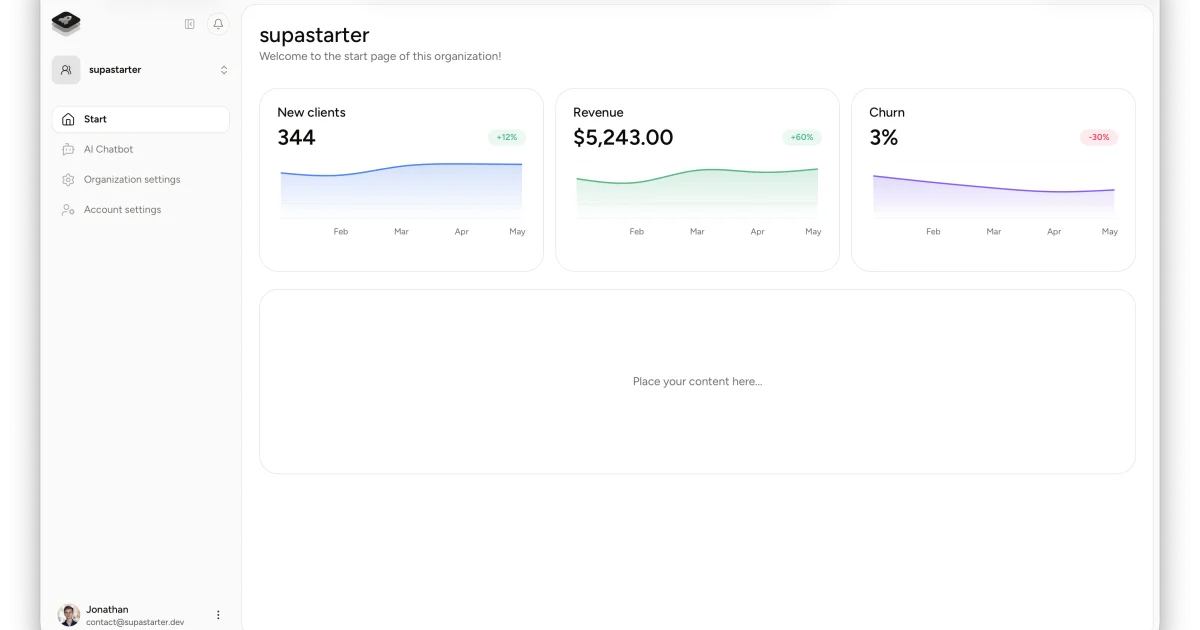Click the +60% Revenue badge
This screenshot has width=1200, height=630.
pos(802,137)
